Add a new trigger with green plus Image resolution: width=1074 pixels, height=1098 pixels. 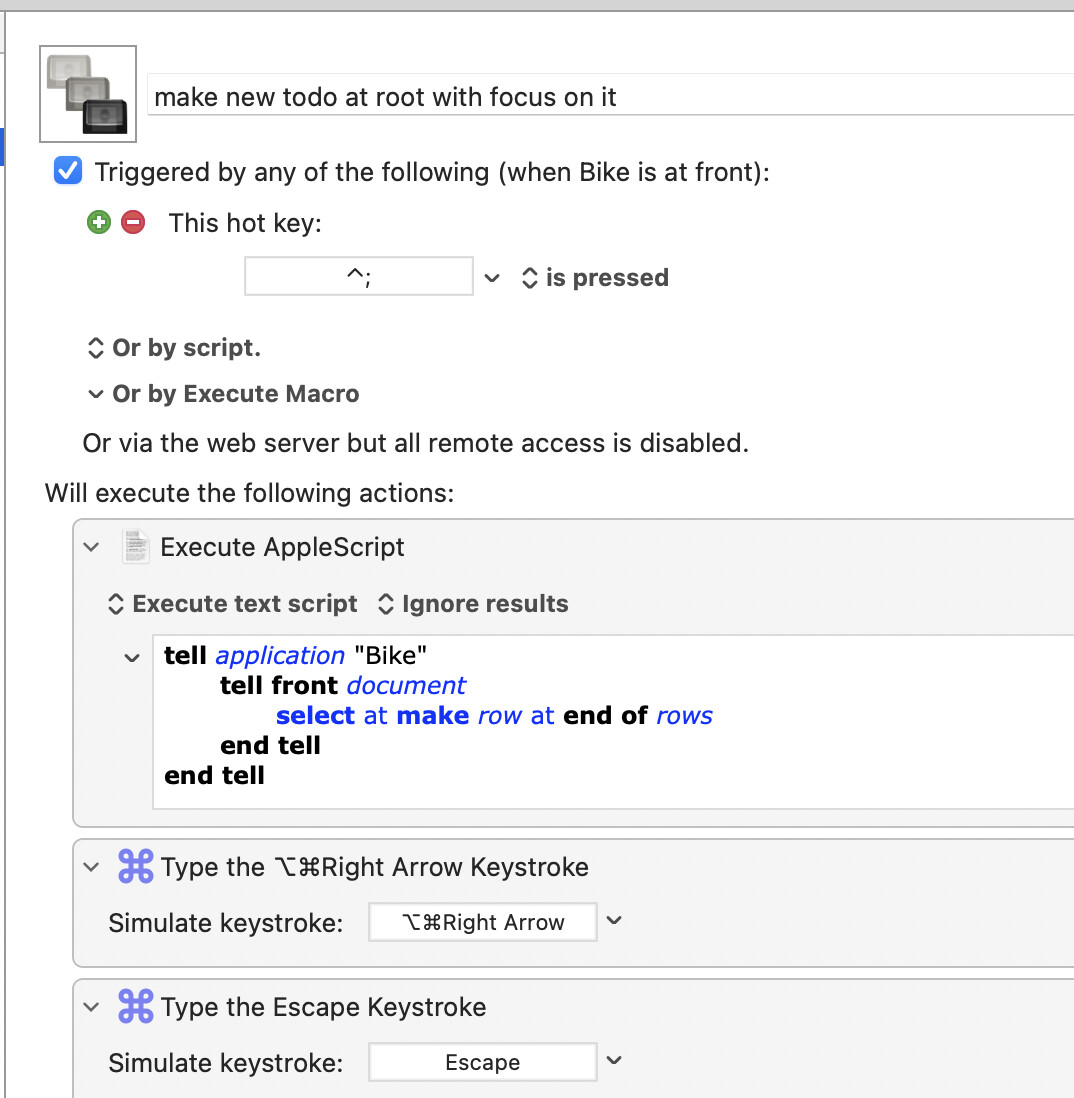click(98, 222)
